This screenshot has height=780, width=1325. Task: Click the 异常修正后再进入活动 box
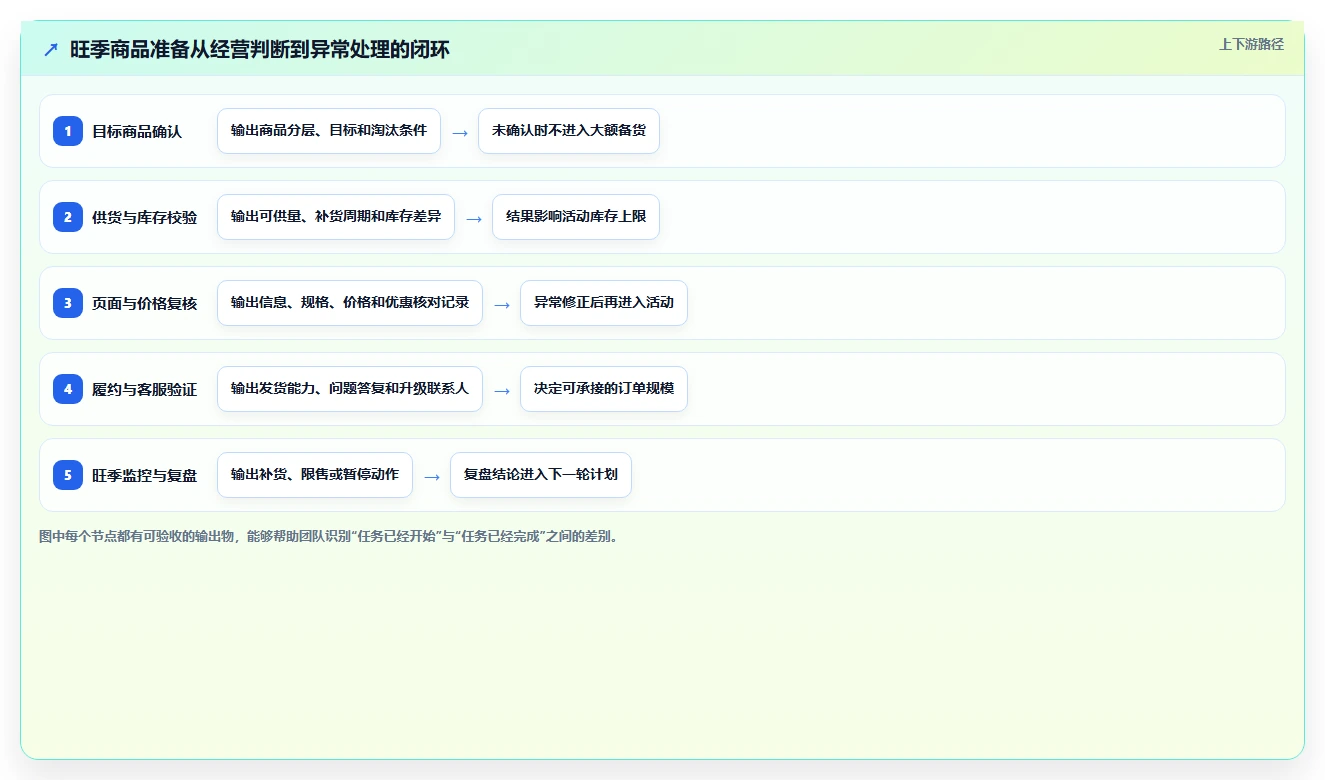[x=604, y=303]
